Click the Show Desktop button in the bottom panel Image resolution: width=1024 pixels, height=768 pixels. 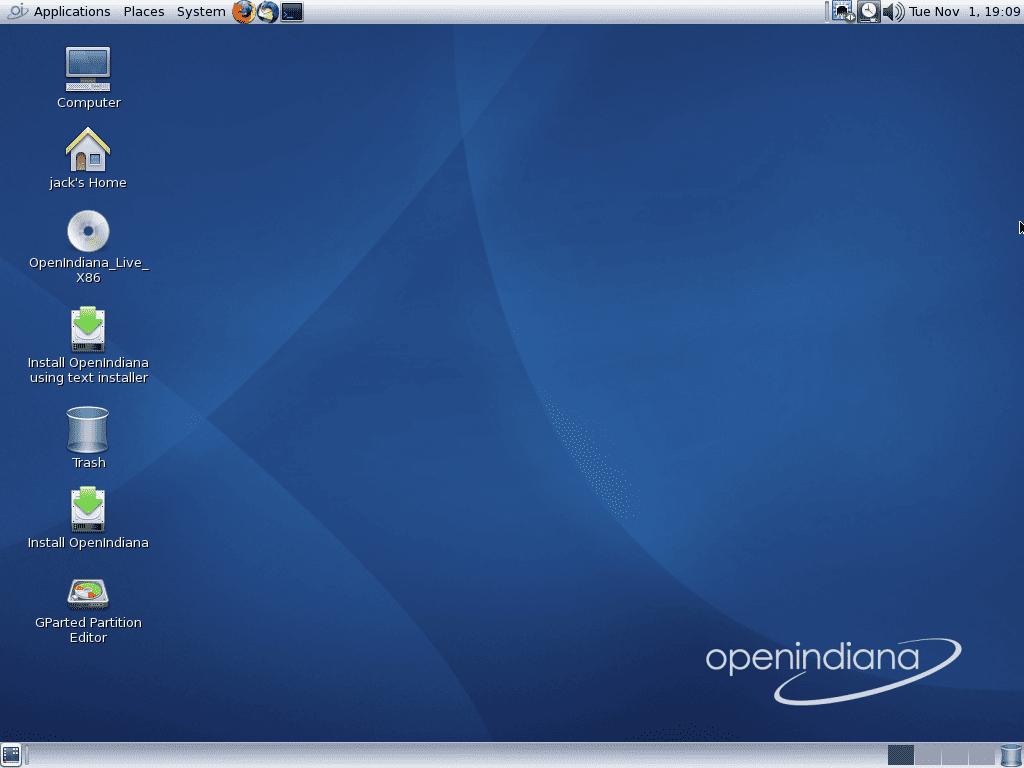click(x=11, y=756)
